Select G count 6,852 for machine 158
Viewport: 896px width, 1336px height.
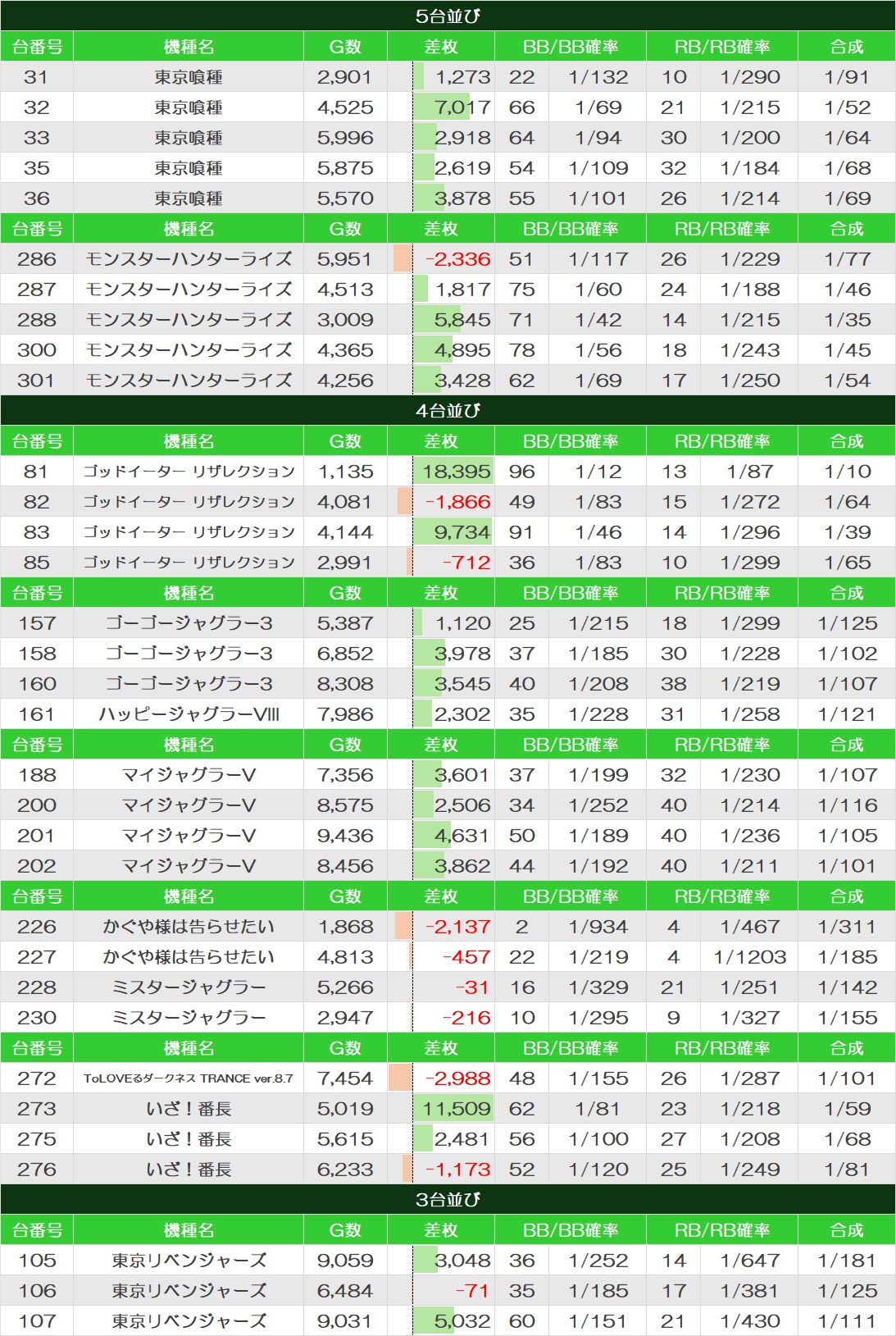[x=345, y=654]
